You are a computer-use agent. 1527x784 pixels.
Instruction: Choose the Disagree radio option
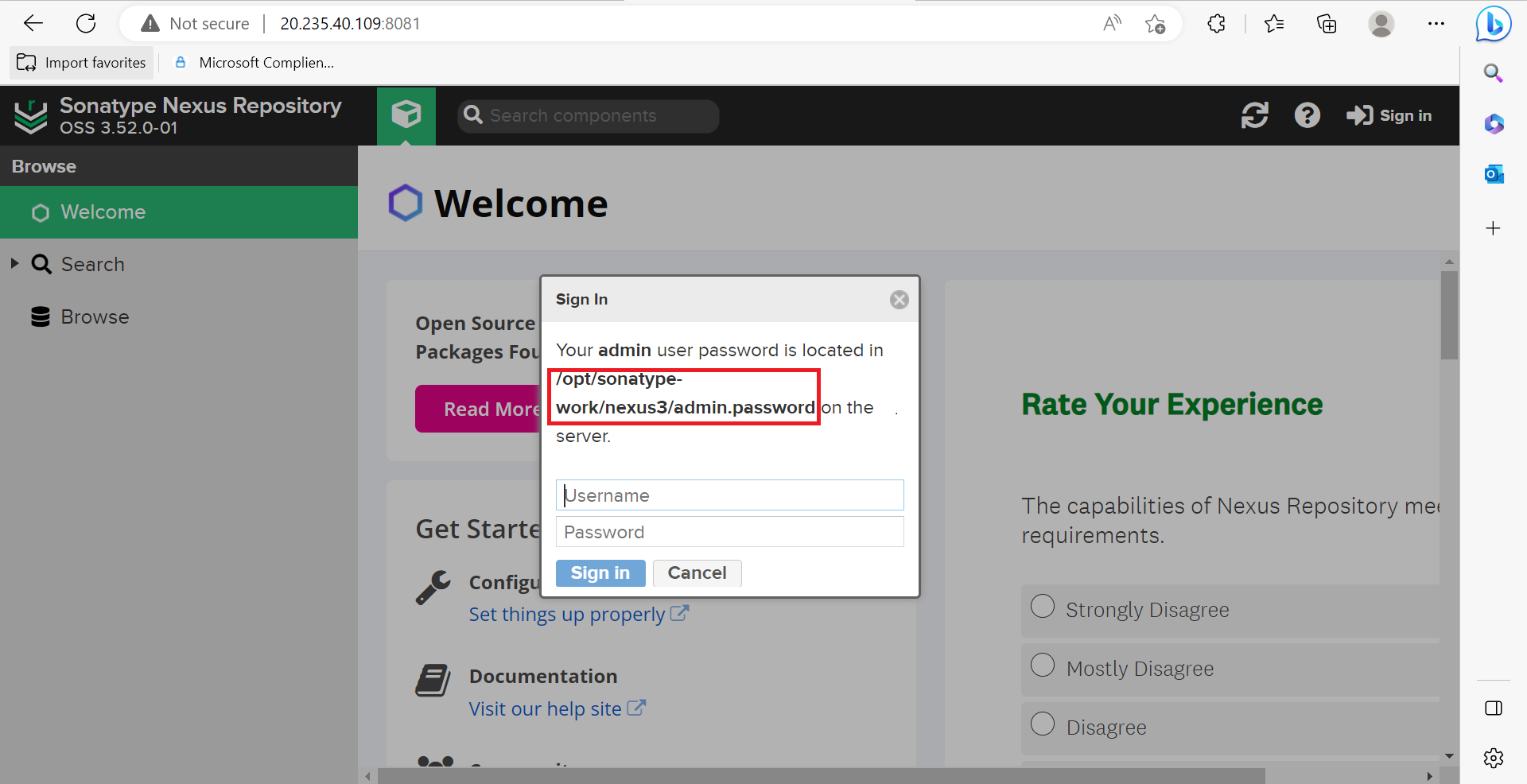pyautogui.click(x=1042, y=724)
